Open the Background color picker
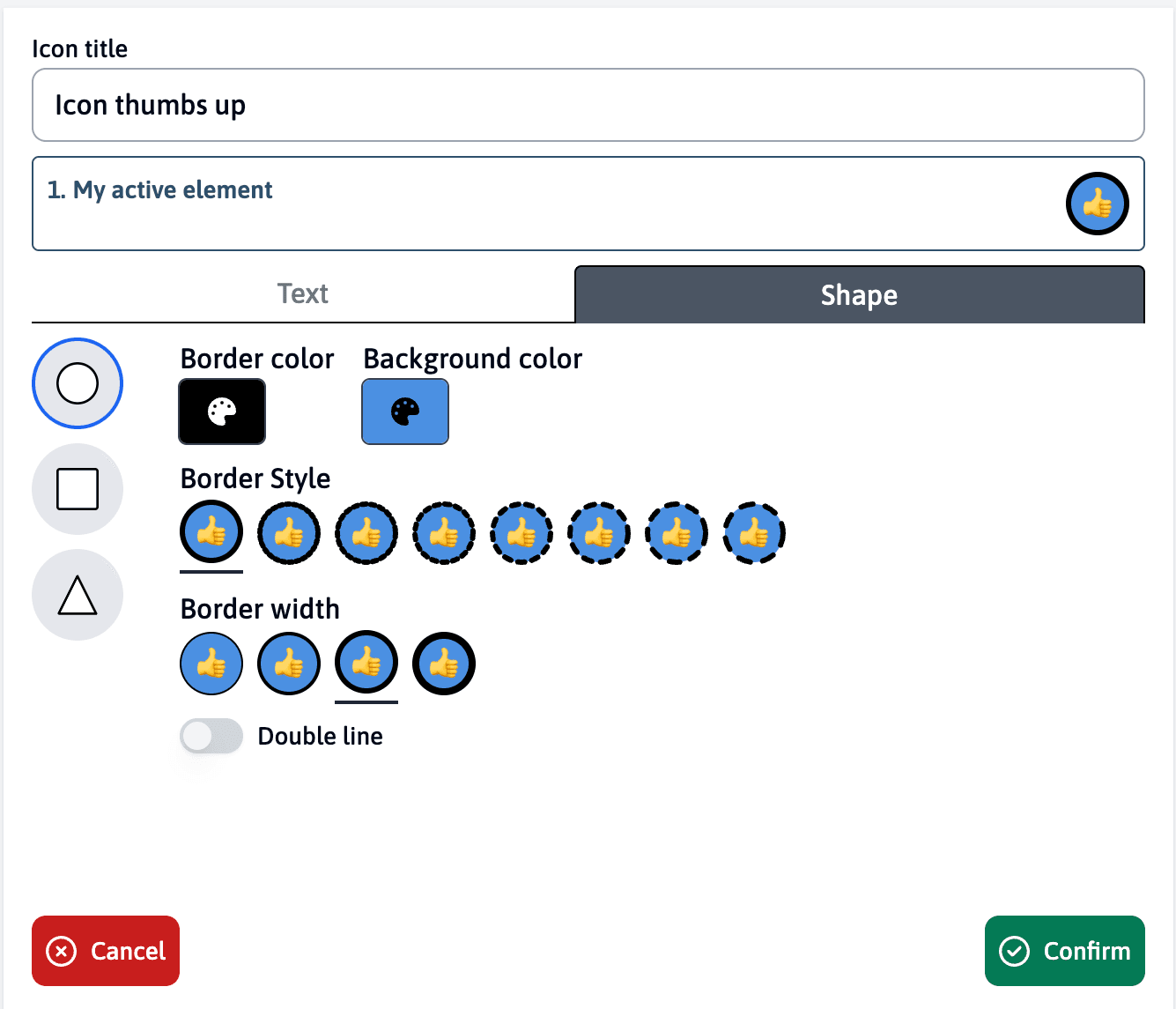The height and width of the screenshot is (1009, 1176). [404, 412]
